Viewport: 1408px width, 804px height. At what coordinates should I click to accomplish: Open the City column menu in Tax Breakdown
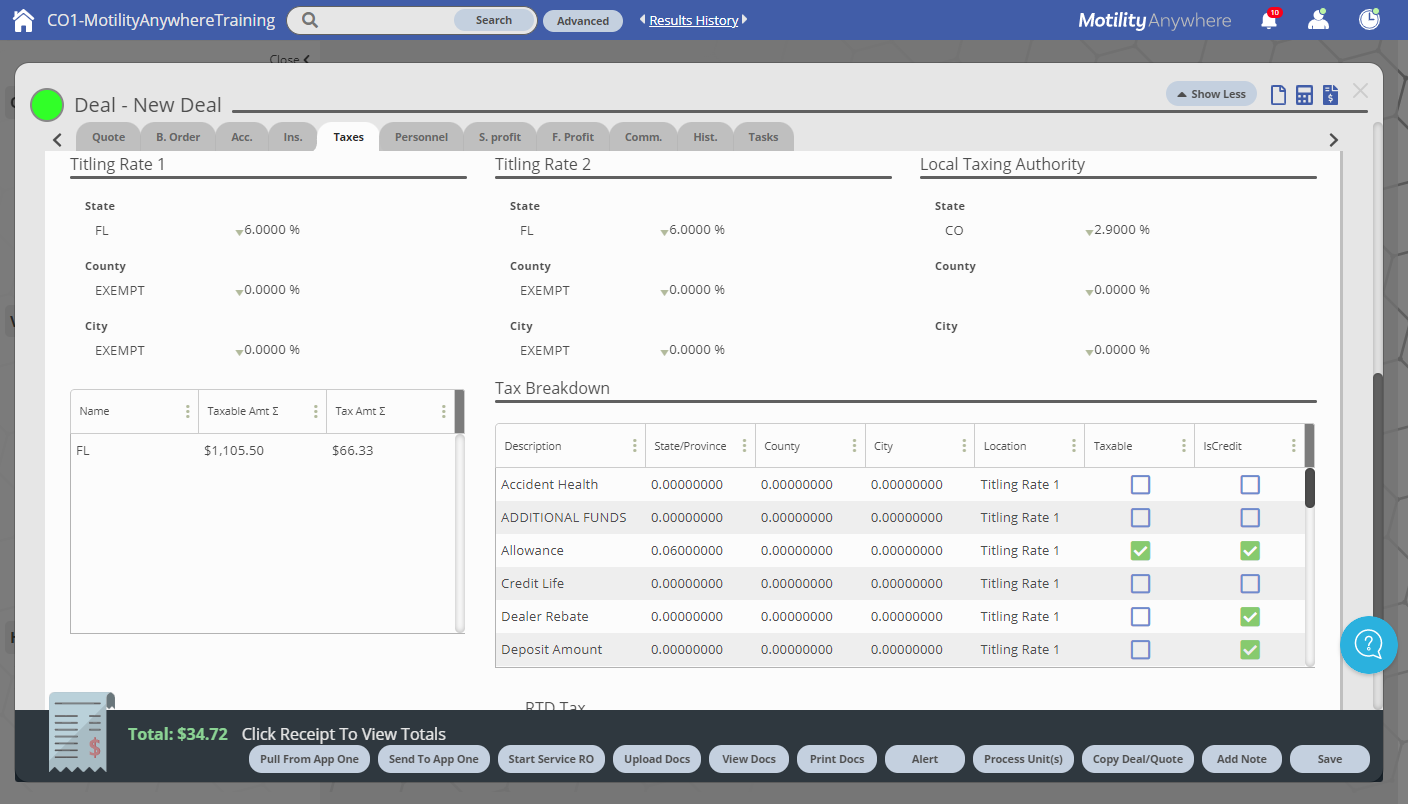coord(964,446)
